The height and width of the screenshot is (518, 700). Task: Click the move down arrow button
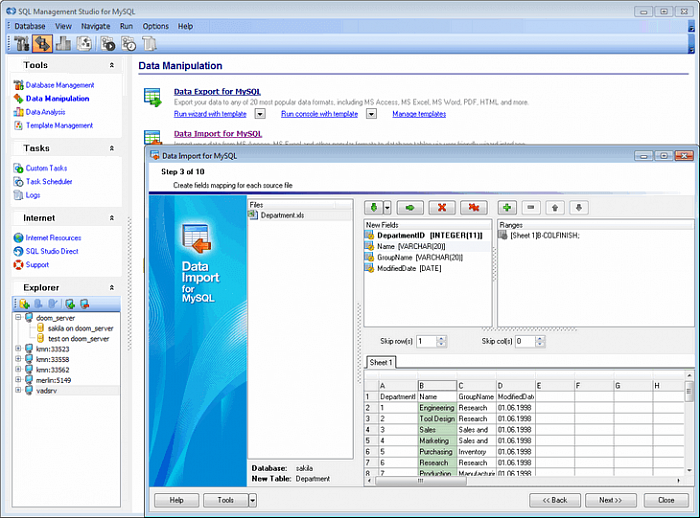(x=579, y=208)
